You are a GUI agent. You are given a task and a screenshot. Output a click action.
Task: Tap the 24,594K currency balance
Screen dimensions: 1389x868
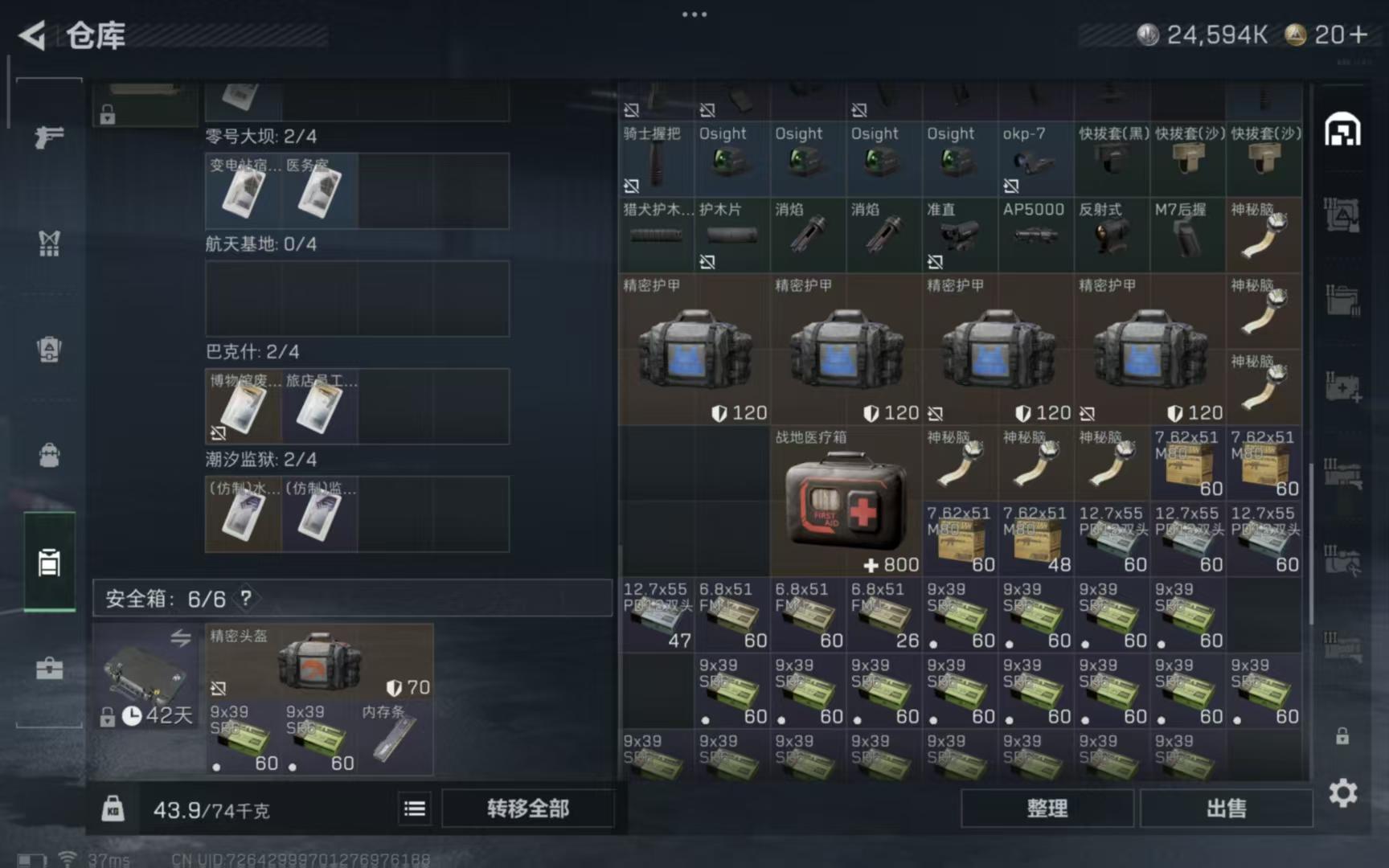(1217, 35)
